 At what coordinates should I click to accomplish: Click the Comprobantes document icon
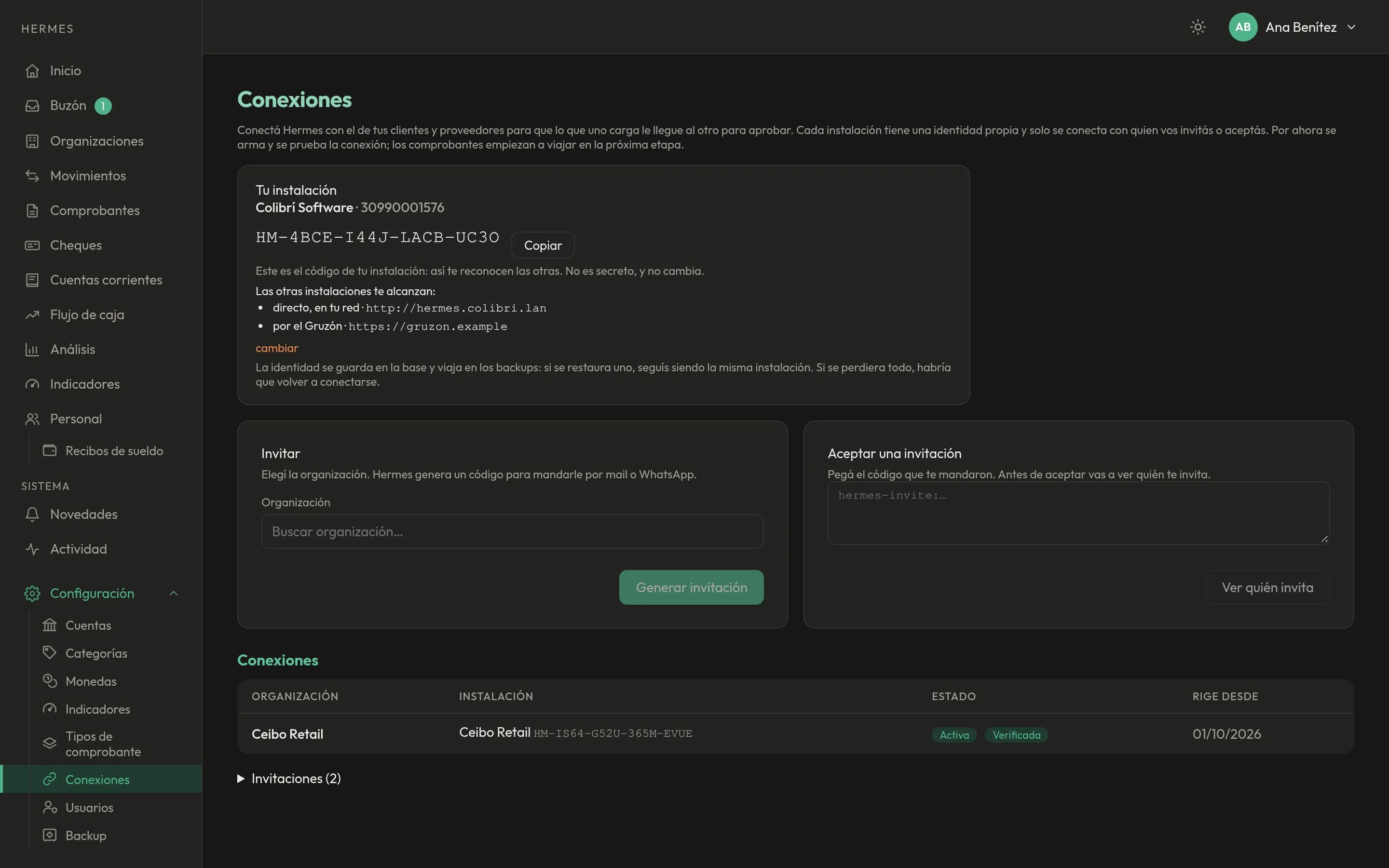coord(32,211)
